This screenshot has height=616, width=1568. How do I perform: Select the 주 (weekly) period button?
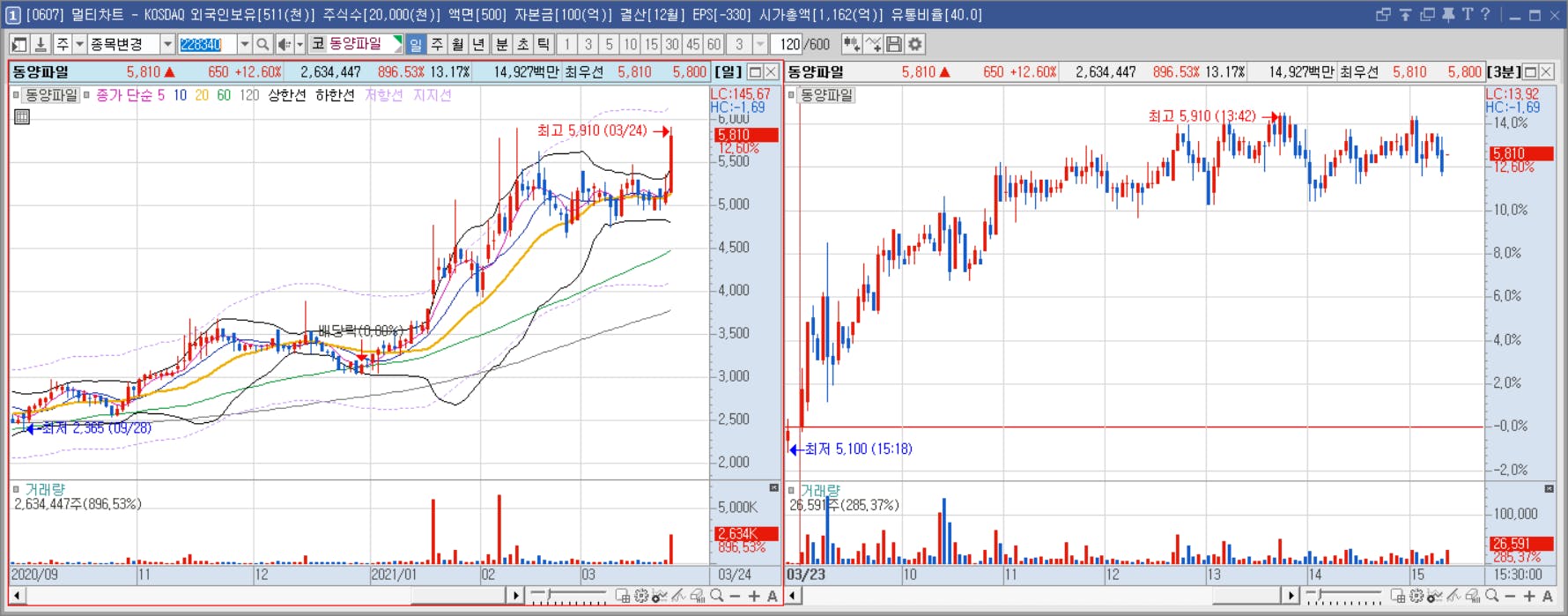pos(437,44)
